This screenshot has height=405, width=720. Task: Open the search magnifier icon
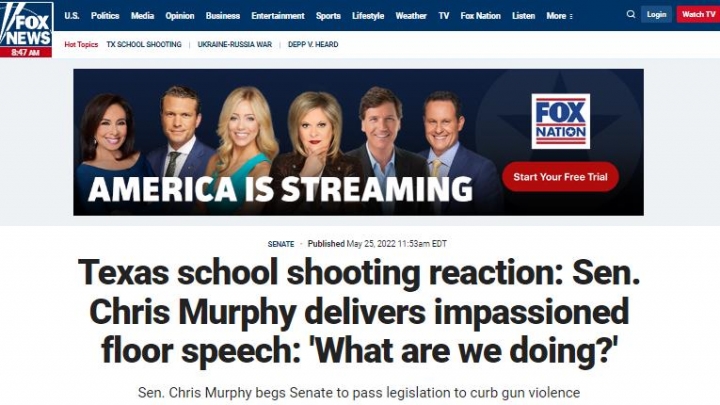click(631, 15)
